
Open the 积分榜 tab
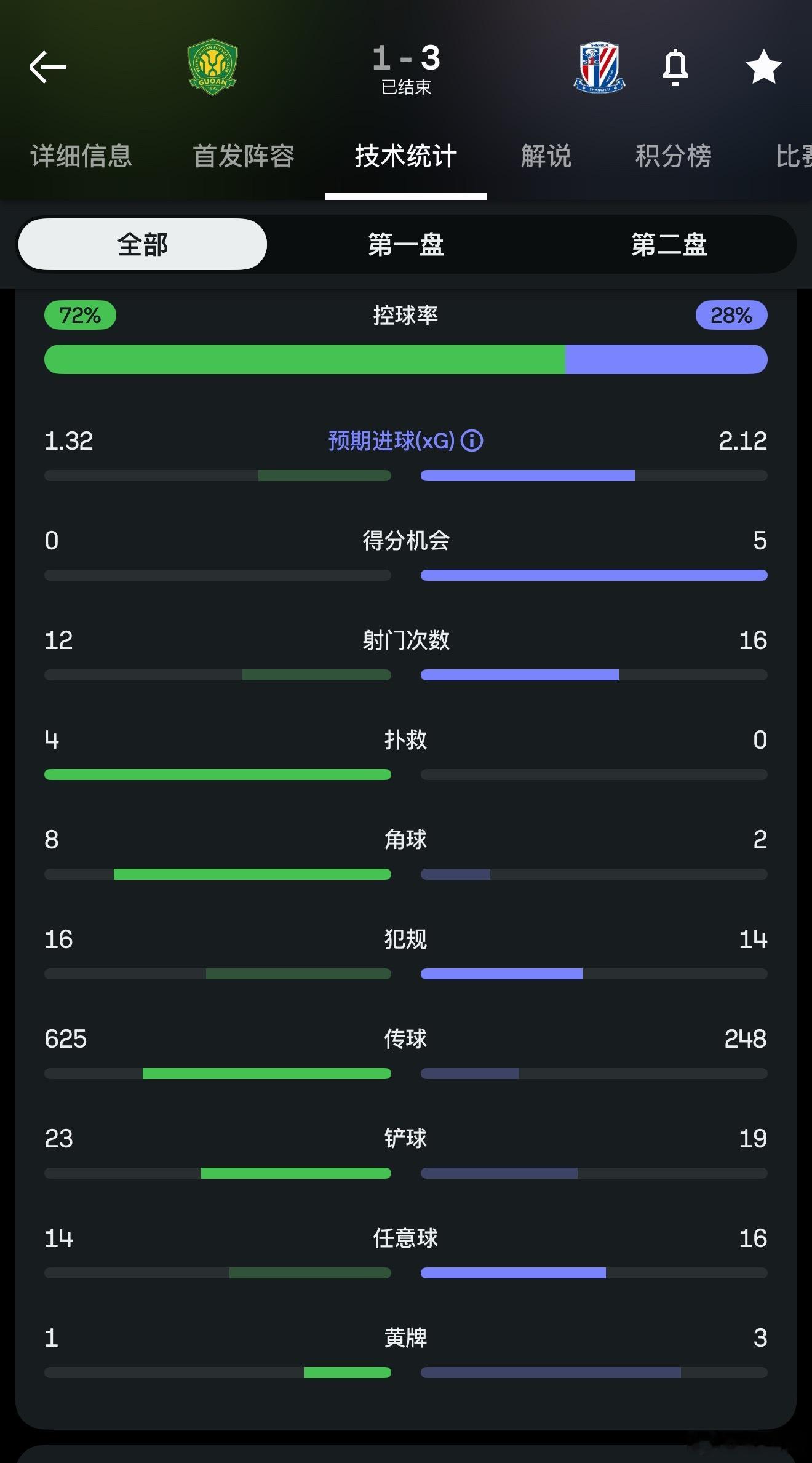pos(674,156)
